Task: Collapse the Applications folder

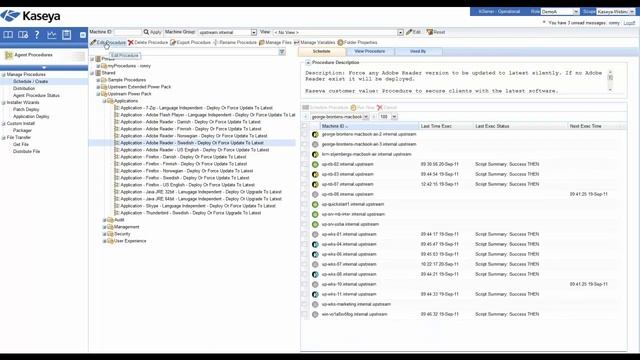Action: (104, 101)
